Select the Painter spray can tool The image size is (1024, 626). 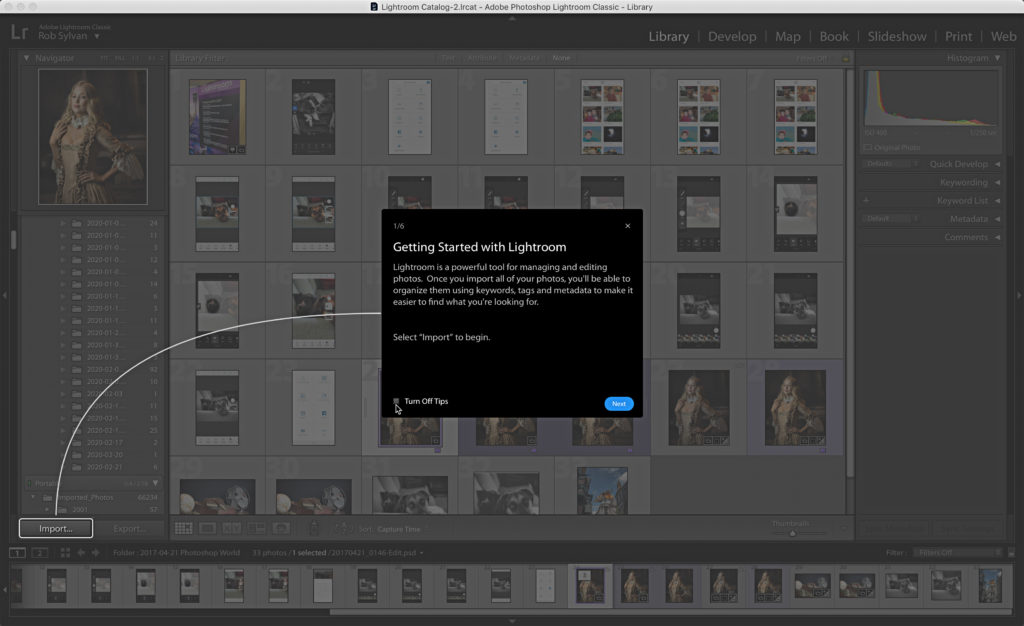(x=314, y=528)
